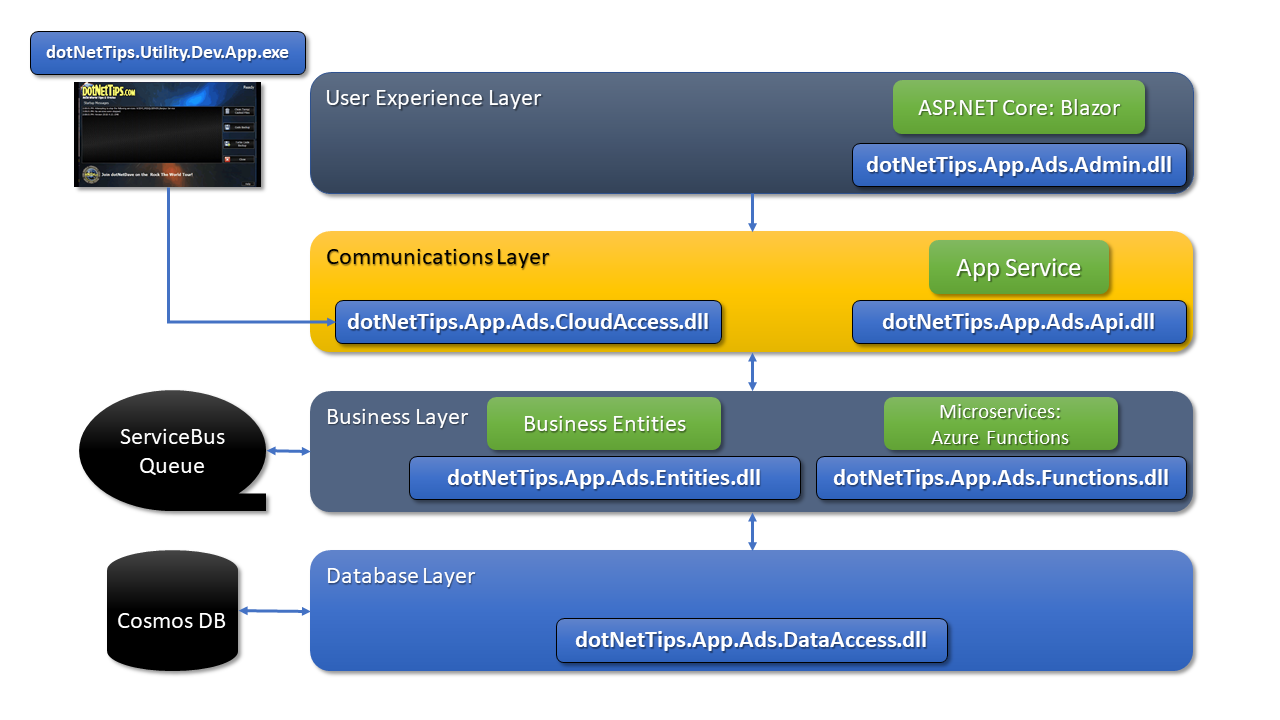Click the dotNetTips.App.Ads.CloudAccess.dll box
The image size is (1280, 720).
pyautogui.click(x=528, y=323)
